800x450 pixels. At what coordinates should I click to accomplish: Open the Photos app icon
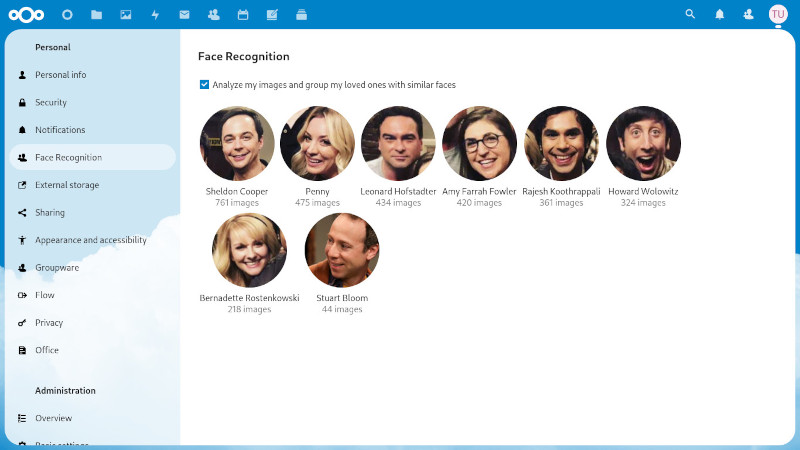[126, 15]
